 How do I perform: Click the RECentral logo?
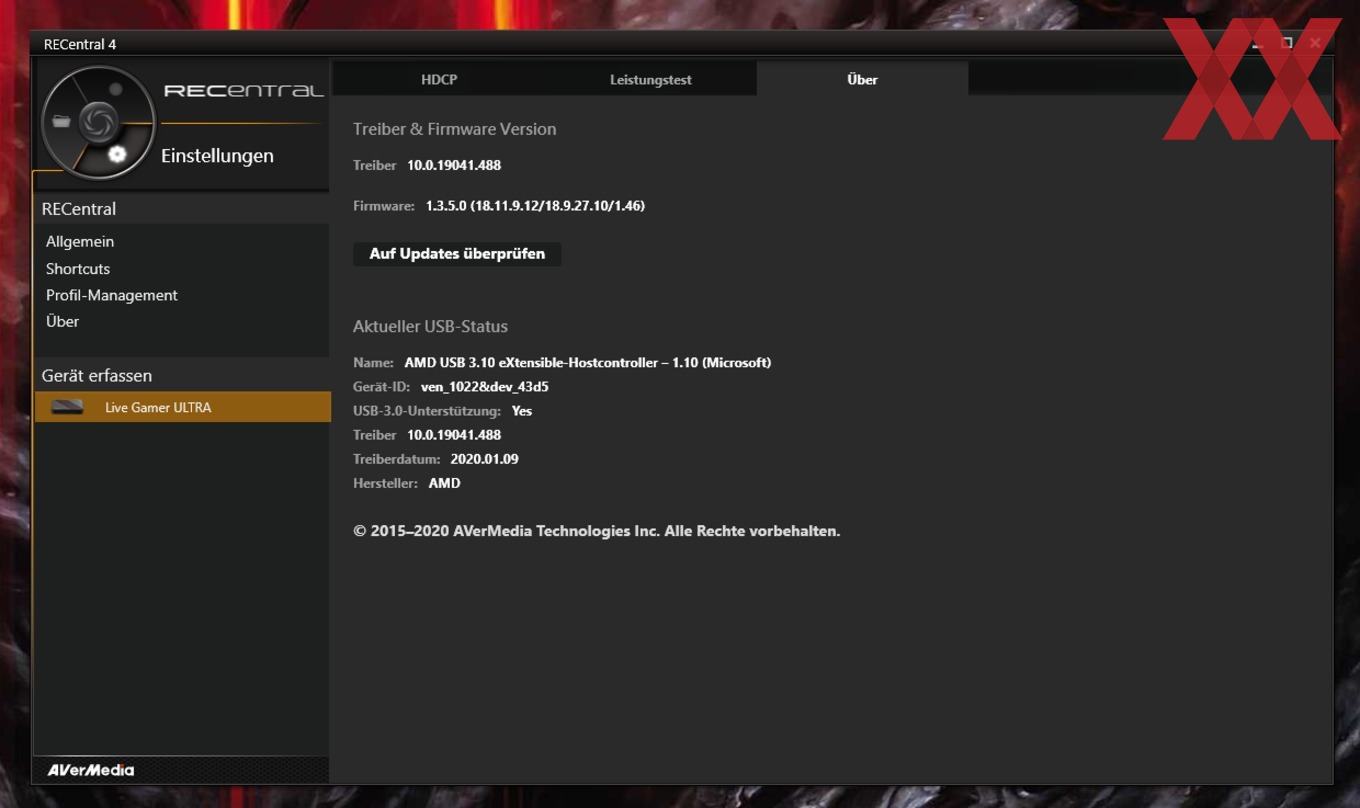pos(243,91)
